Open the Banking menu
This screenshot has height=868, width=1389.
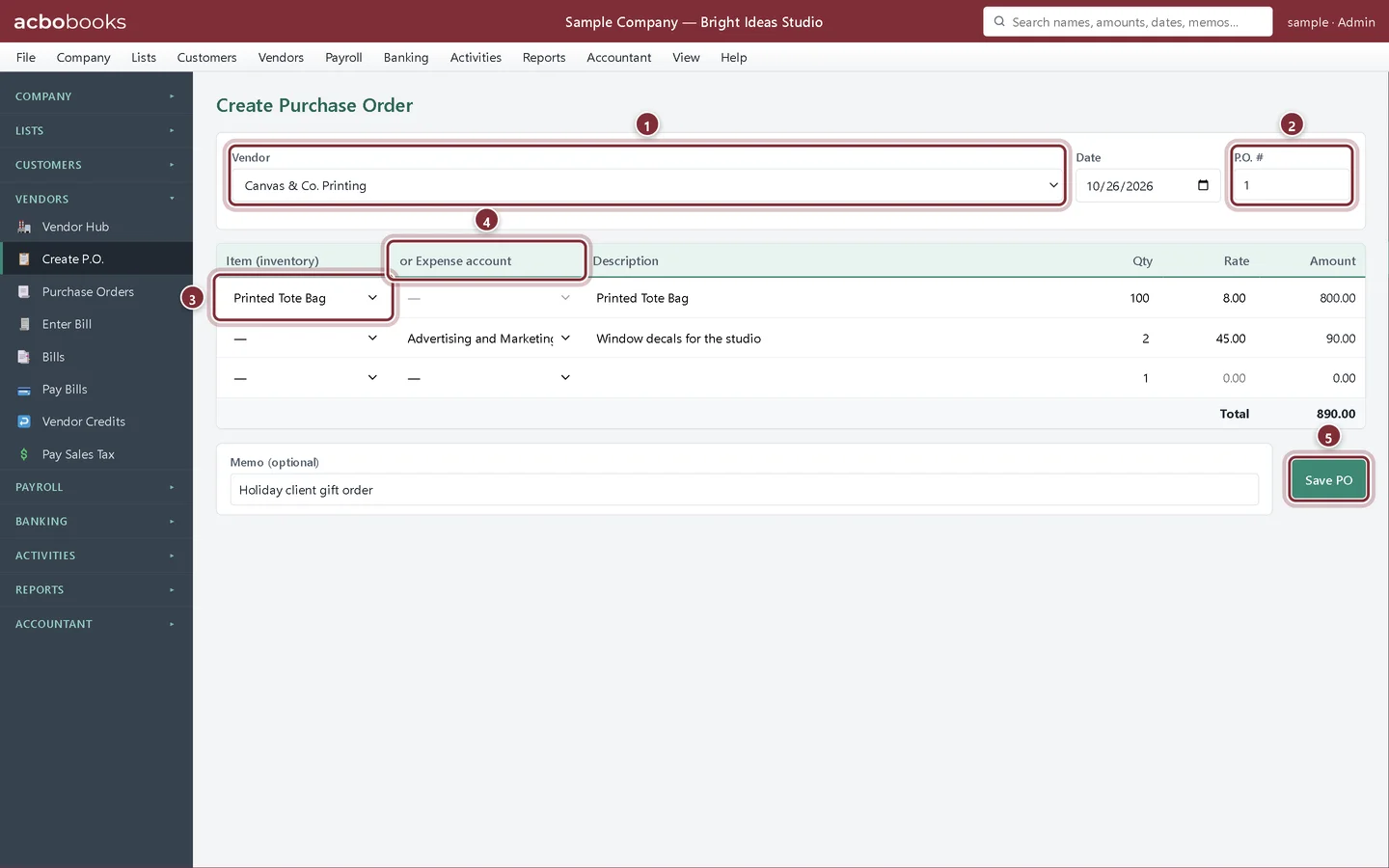pyautogui.click(x=406, y=58)
